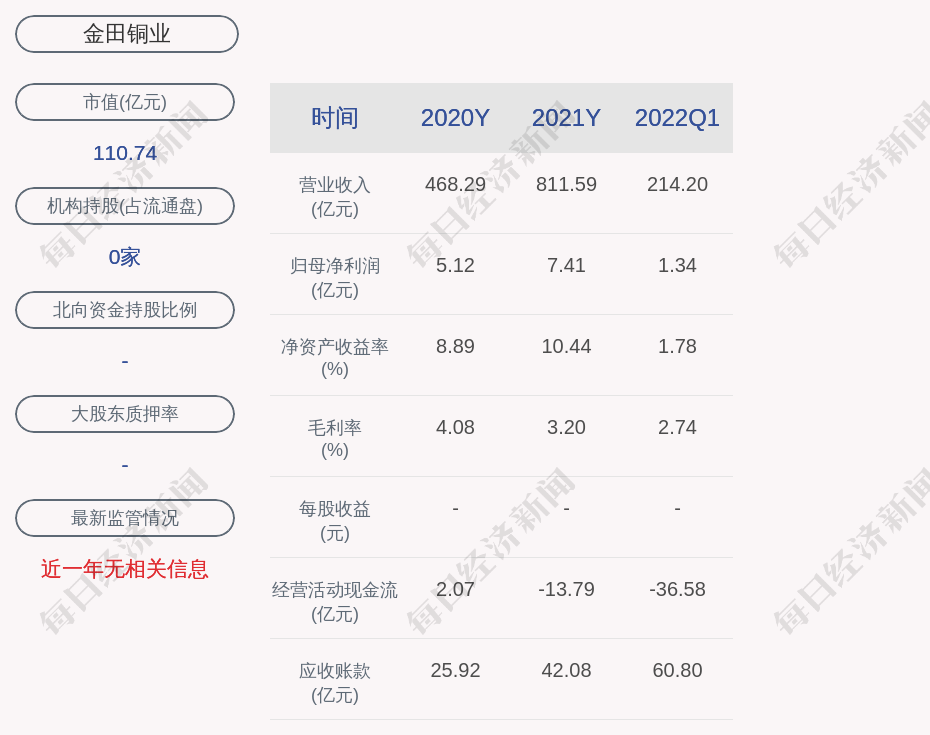Image resolution: width=930 pixels, height=735 pixels.
Task: Select cash flow value 2.07
Action: 456,589
